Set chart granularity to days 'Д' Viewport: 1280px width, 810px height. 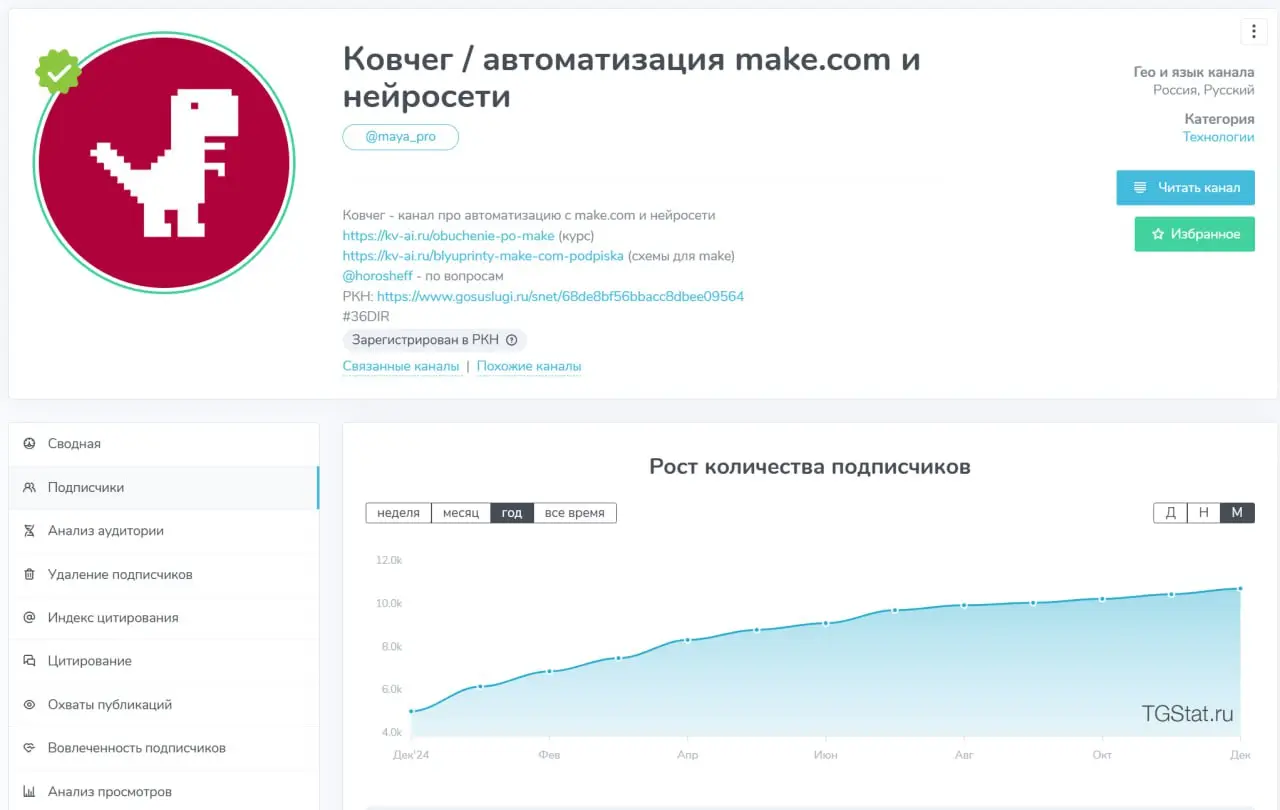coord(1170,512)
